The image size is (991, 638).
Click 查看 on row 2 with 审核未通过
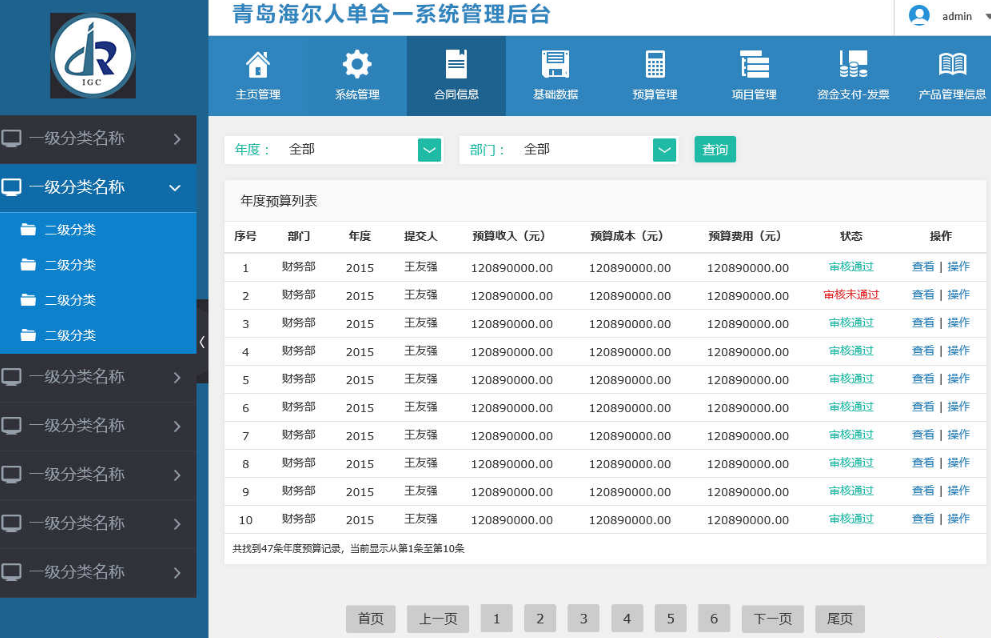[922, 295]
